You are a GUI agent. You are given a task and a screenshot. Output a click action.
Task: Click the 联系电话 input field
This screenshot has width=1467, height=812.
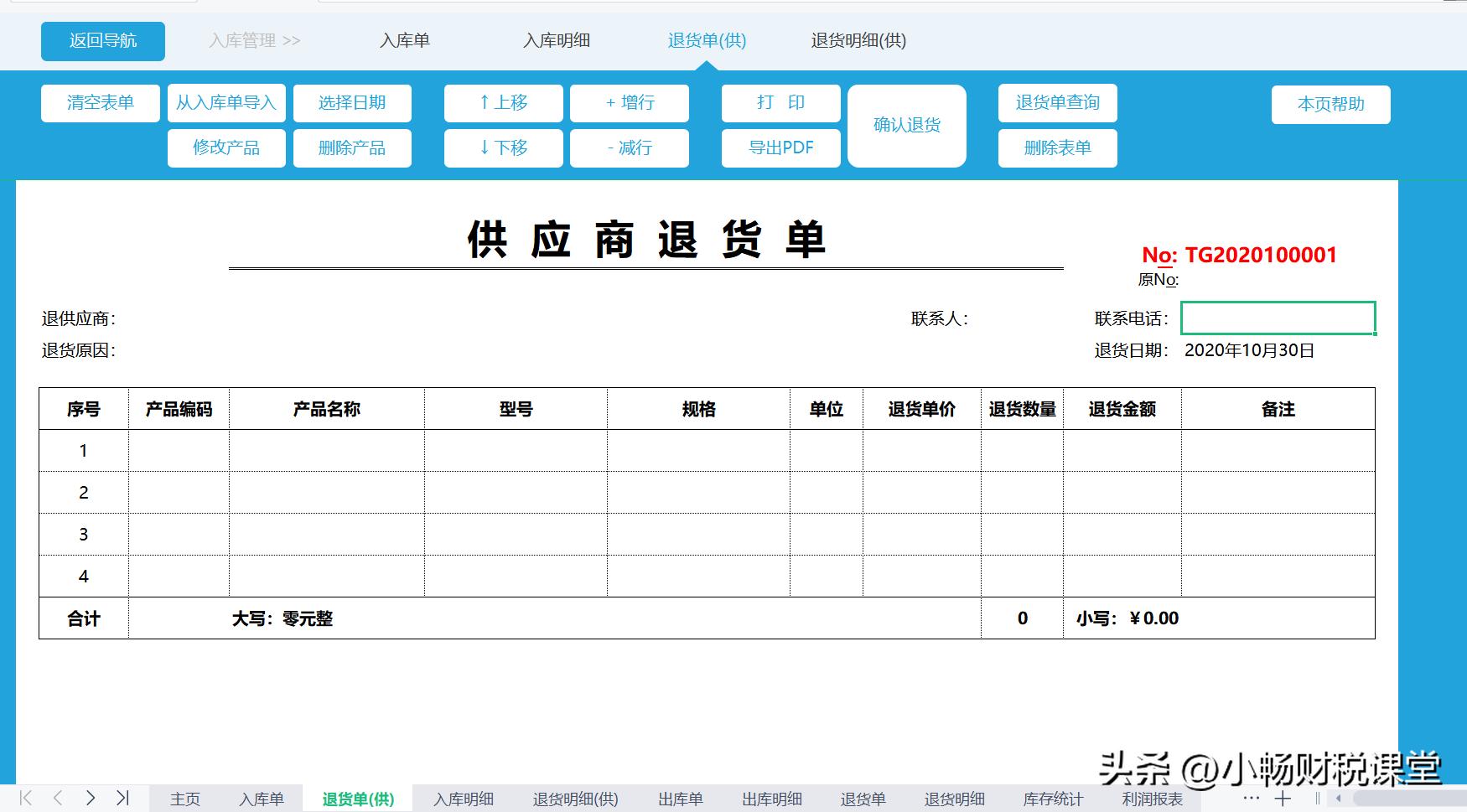1277,318
